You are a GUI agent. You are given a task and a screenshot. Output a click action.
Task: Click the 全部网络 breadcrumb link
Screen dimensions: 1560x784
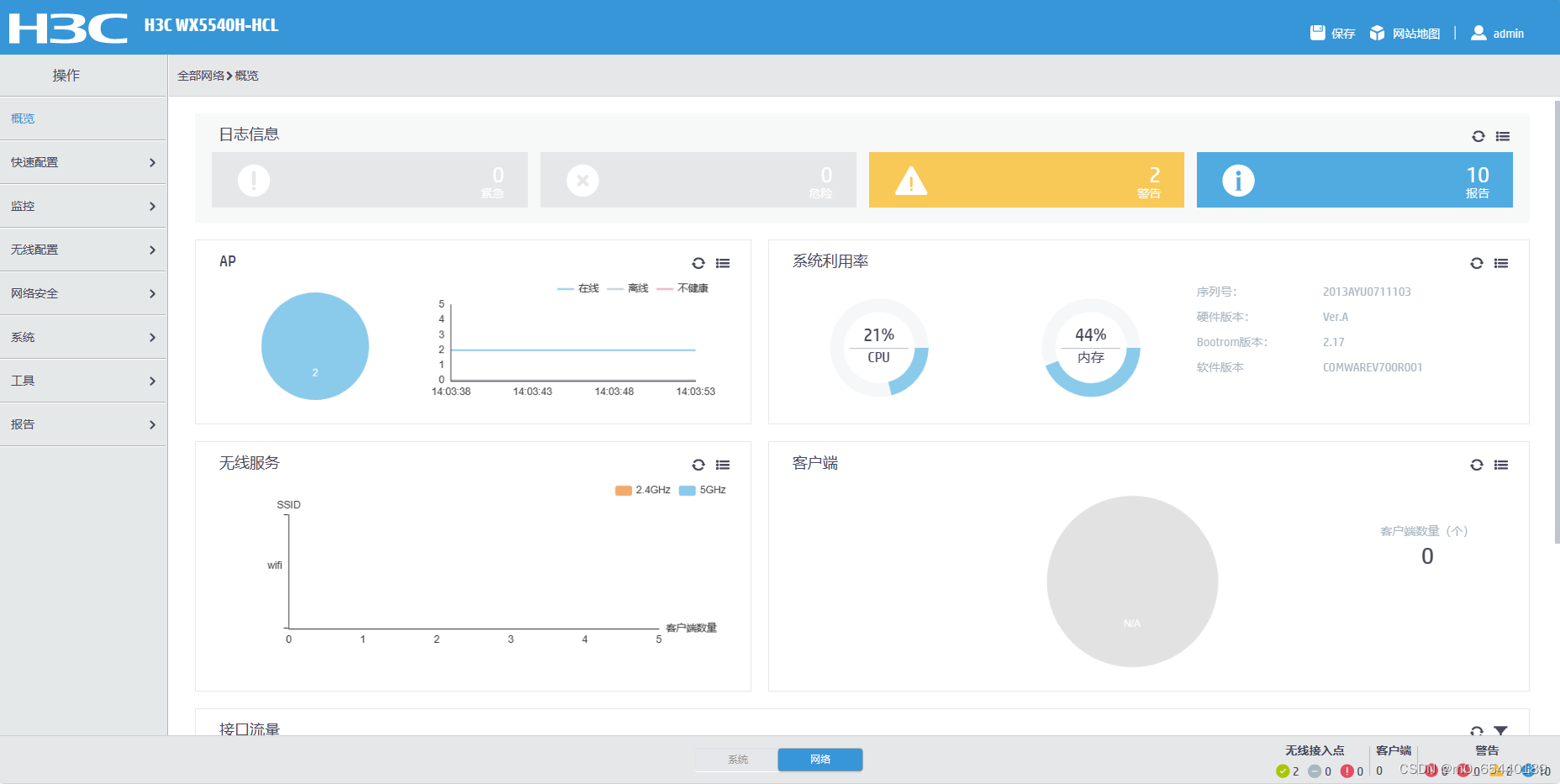click(x=201, y=76)
